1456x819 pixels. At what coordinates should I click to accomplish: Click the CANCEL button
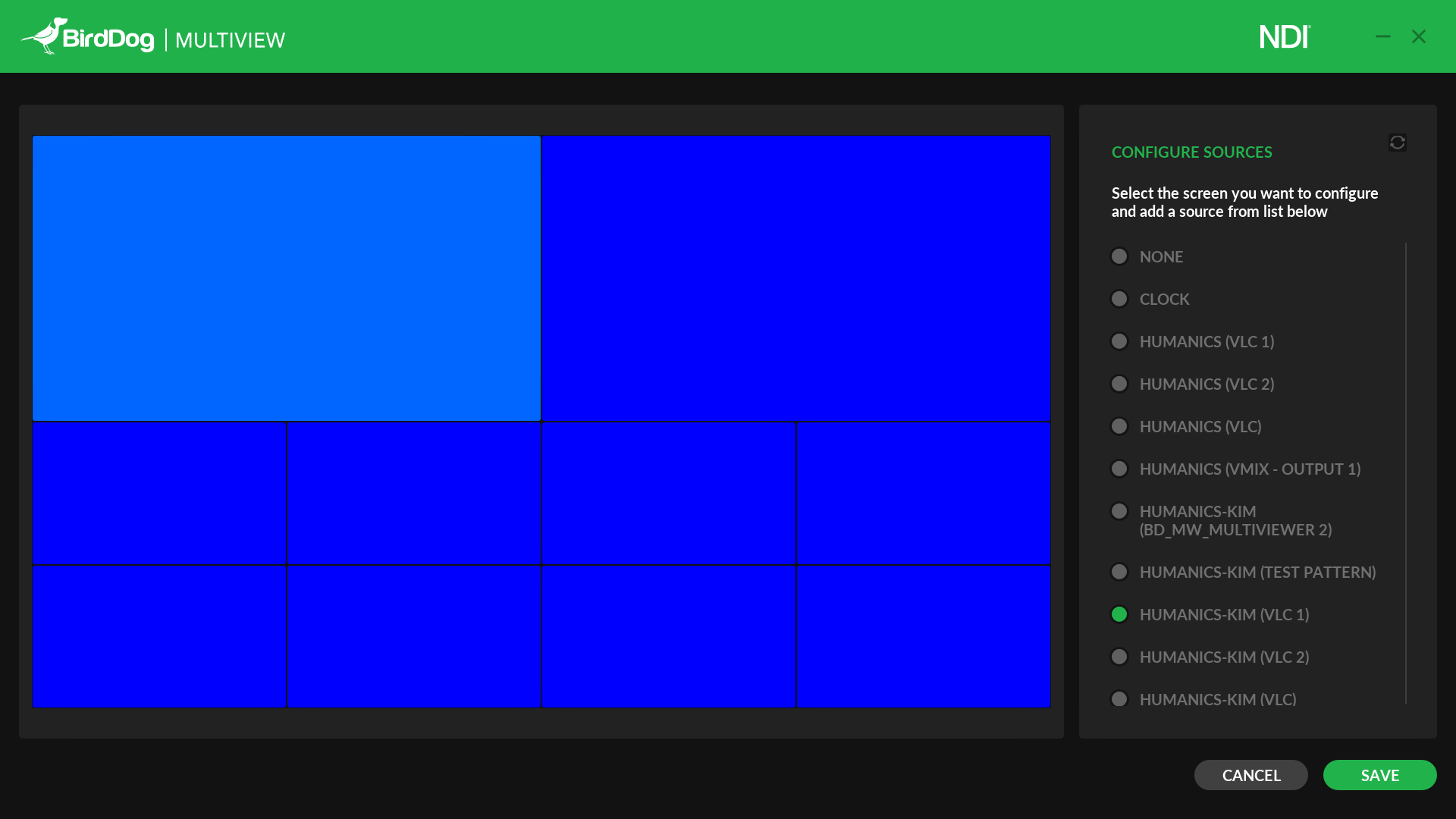[x=1250, y=775]
